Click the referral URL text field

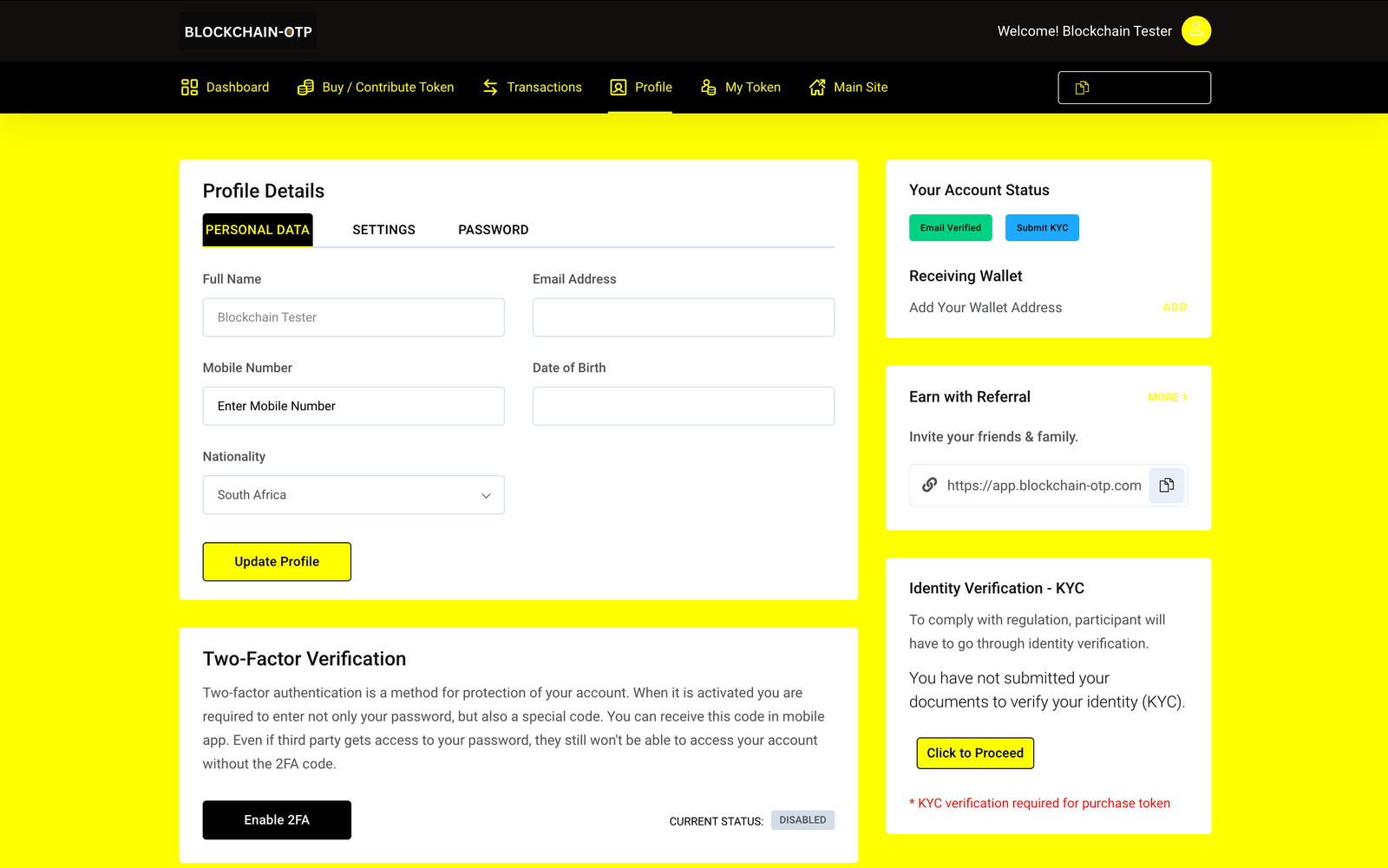1044,486
